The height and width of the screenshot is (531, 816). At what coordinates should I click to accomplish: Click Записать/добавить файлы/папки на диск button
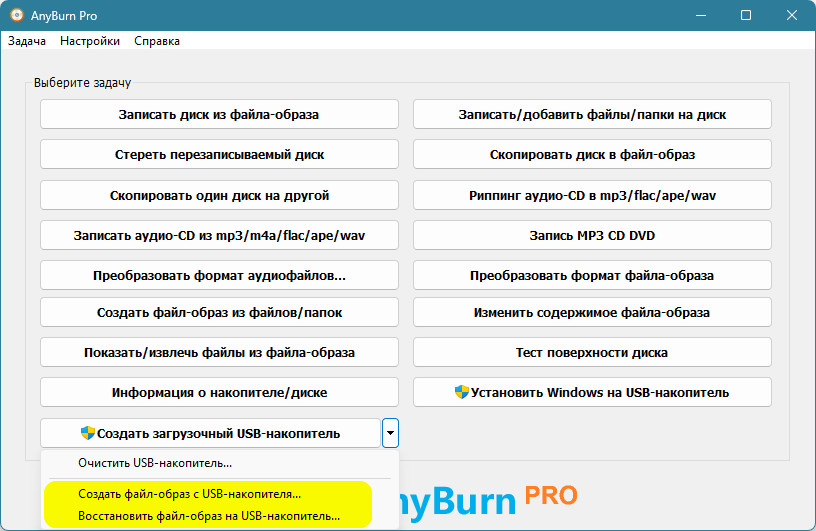592,115
